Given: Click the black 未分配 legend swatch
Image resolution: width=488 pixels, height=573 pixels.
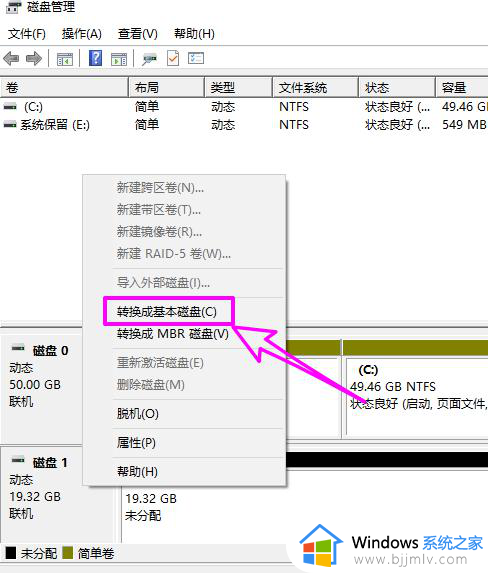Looking at the screenshot, I should (11, 553).
